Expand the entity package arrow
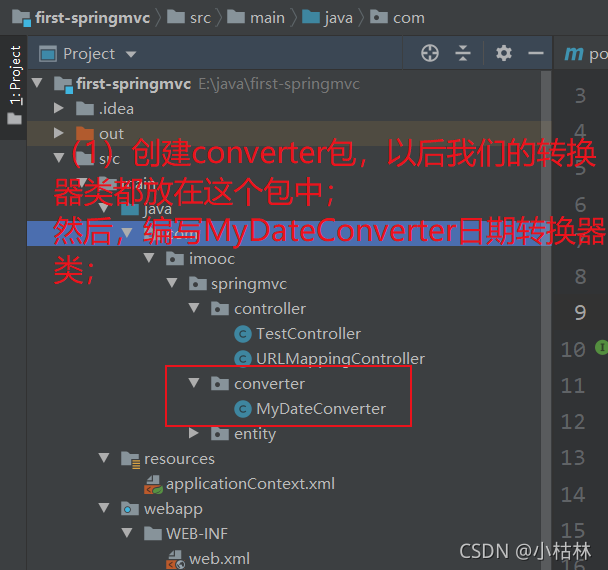Viewport: 608px width, 570px height. coord(193,433)
